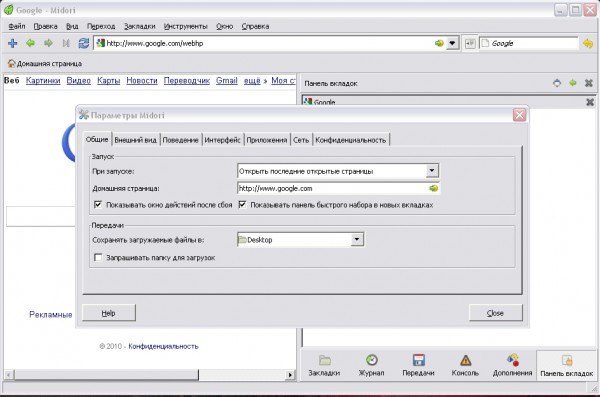Open the Инструменты menu
Viewport: 600px width, 397px height.
[186, 26]
